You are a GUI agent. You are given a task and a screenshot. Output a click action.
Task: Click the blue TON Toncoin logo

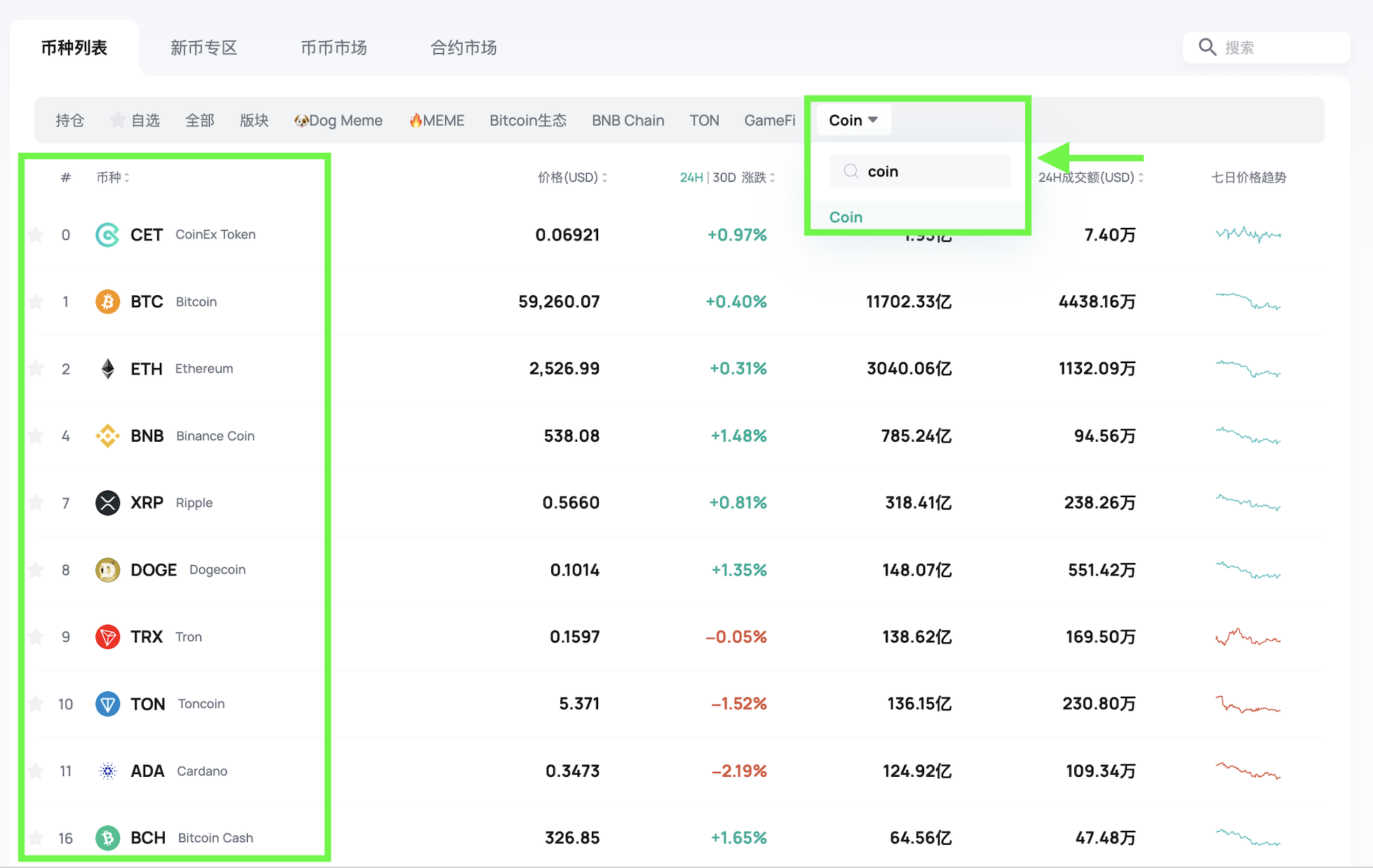pos(107,704)
